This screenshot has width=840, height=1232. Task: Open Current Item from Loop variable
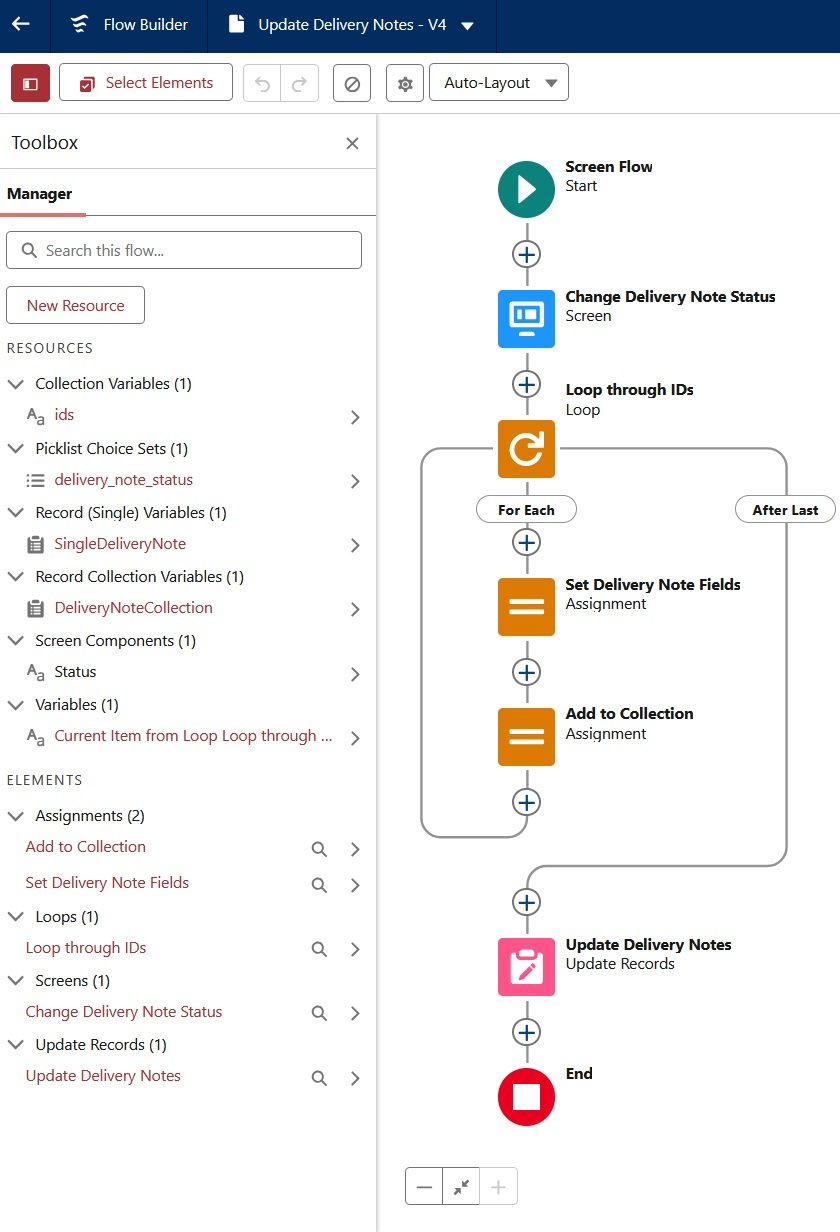click(193, 736)
